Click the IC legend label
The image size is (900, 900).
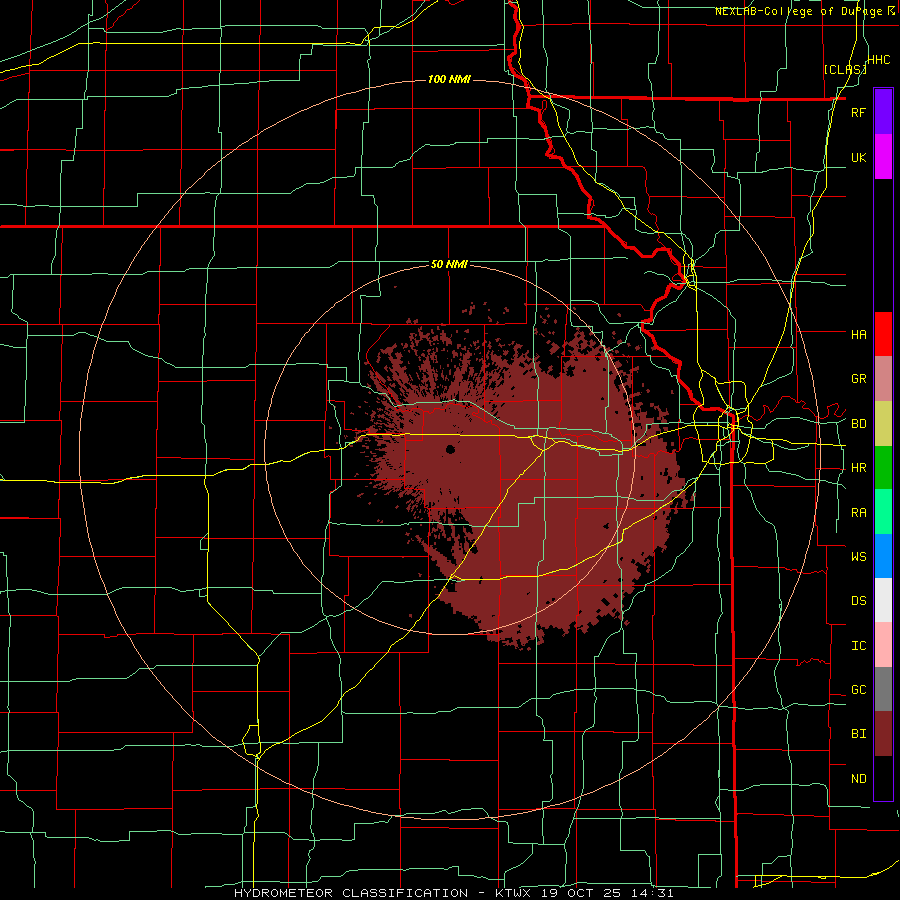[858, 646]
